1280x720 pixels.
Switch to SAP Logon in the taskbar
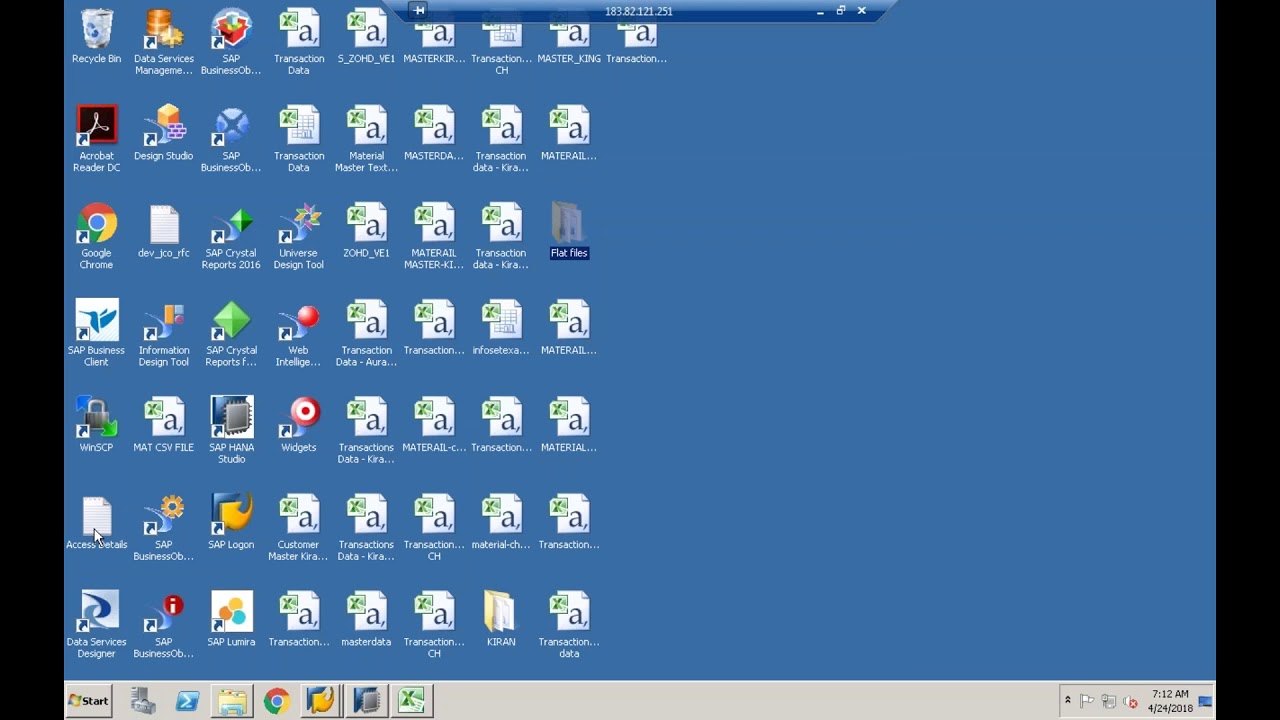point(321,701)
